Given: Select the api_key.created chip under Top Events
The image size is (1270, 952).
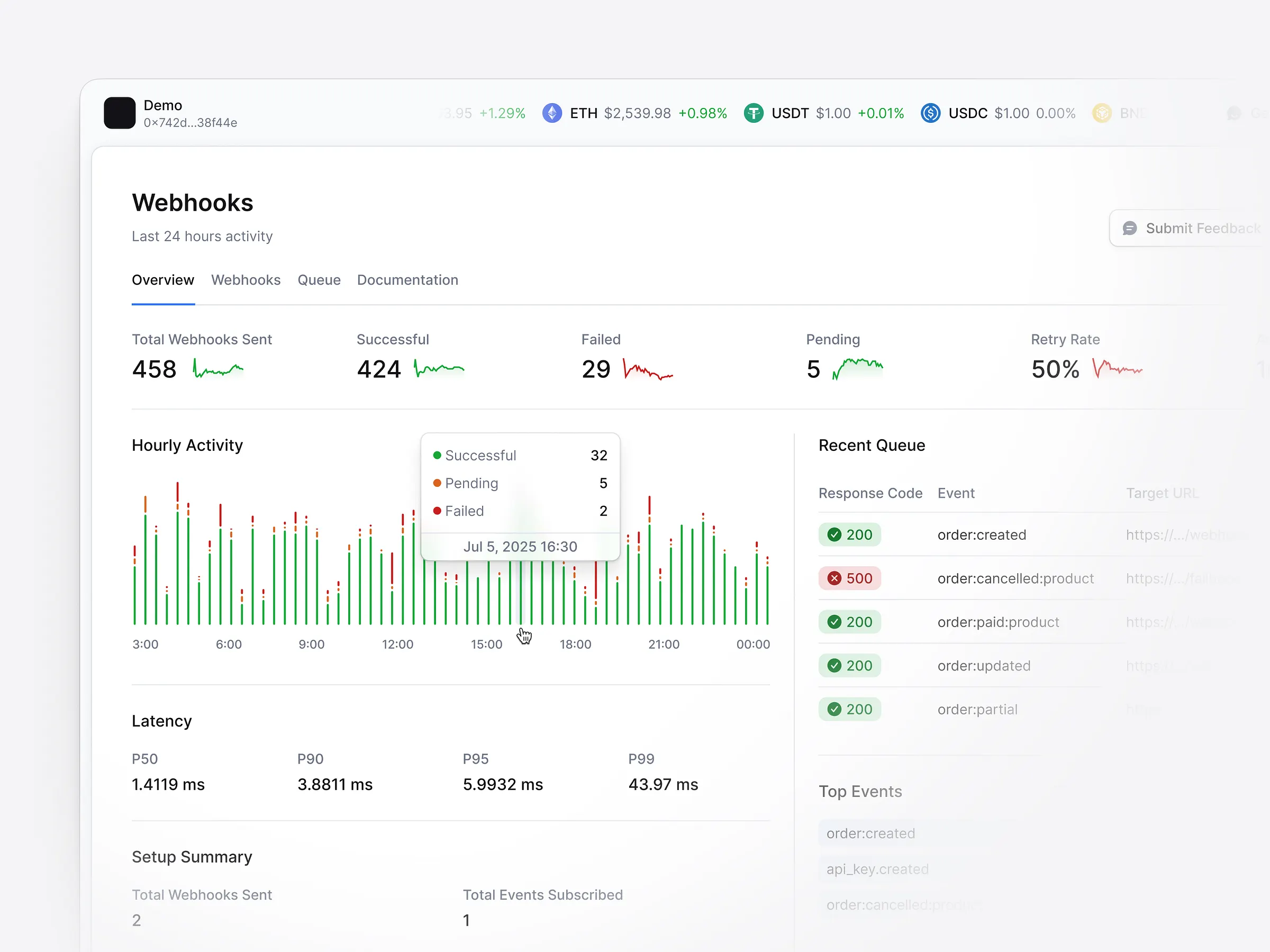Looking at the screenshot, I should click(x=877, y=869).
